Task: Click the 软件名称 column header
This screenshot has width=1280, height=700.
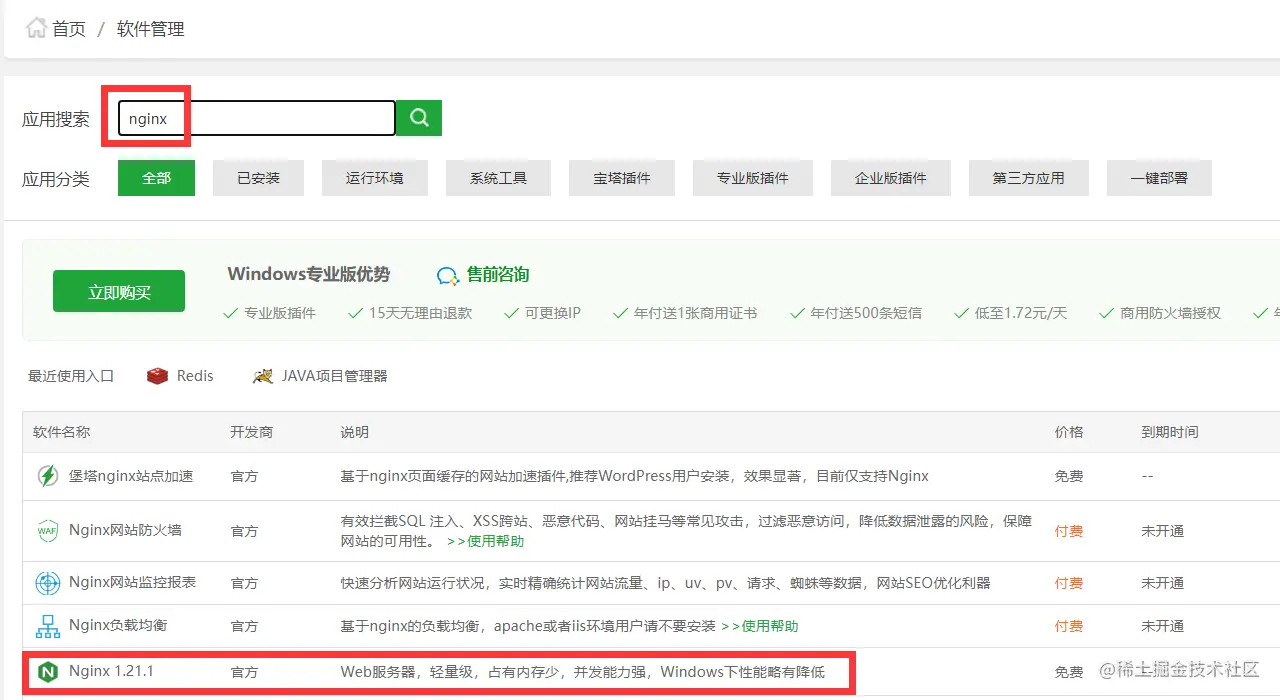Action: 61,432
